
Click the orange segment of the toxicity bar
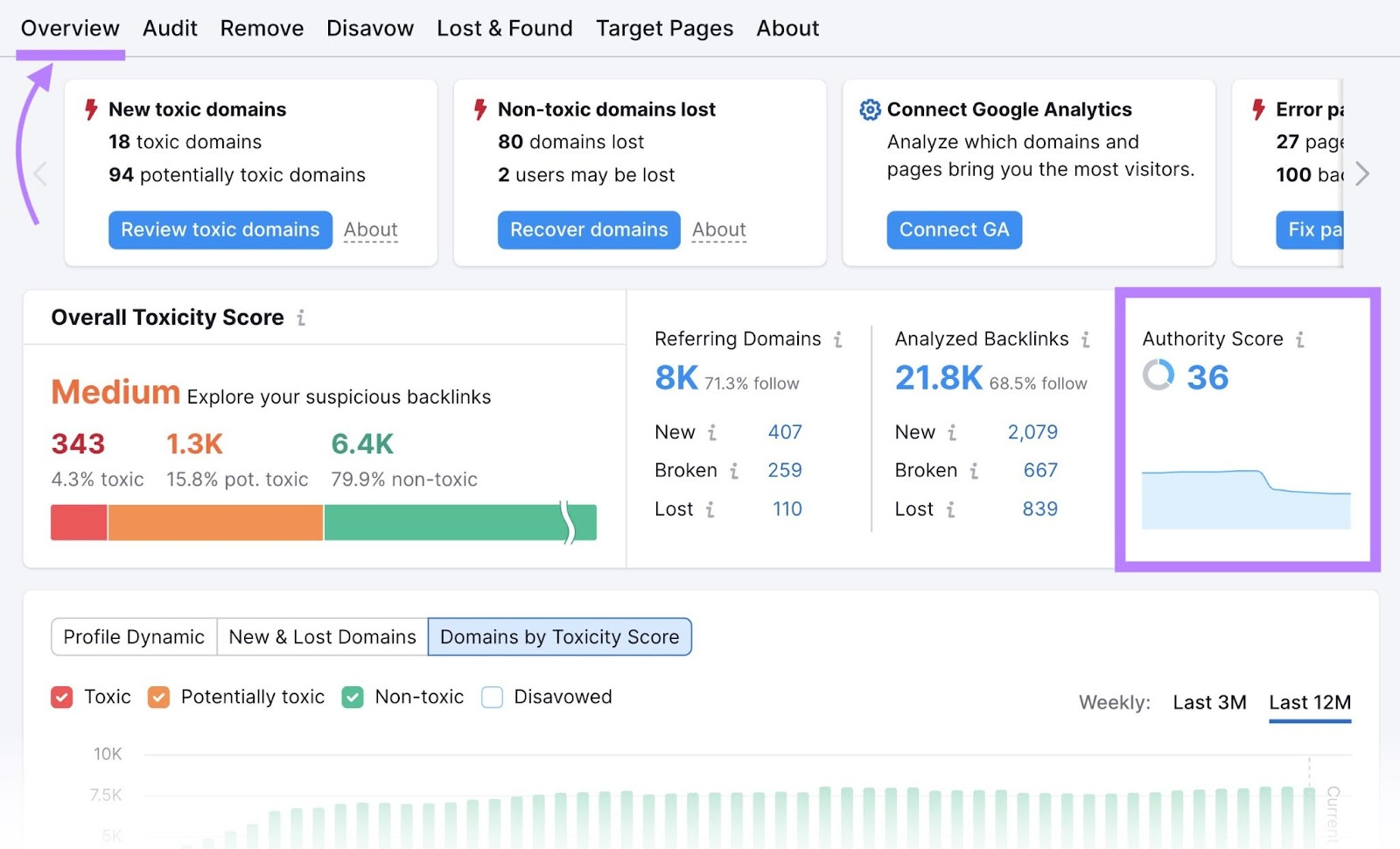pyautogui.click(x=215, y=522)
